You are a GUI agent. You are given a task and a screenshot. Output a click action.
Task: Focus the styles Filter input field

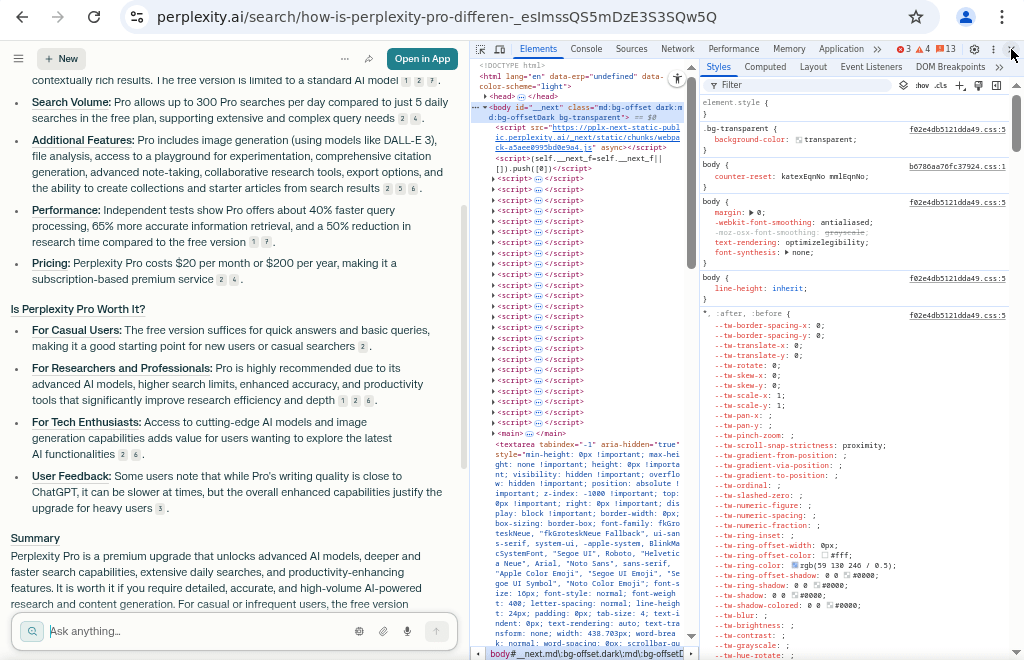point(798,85)
